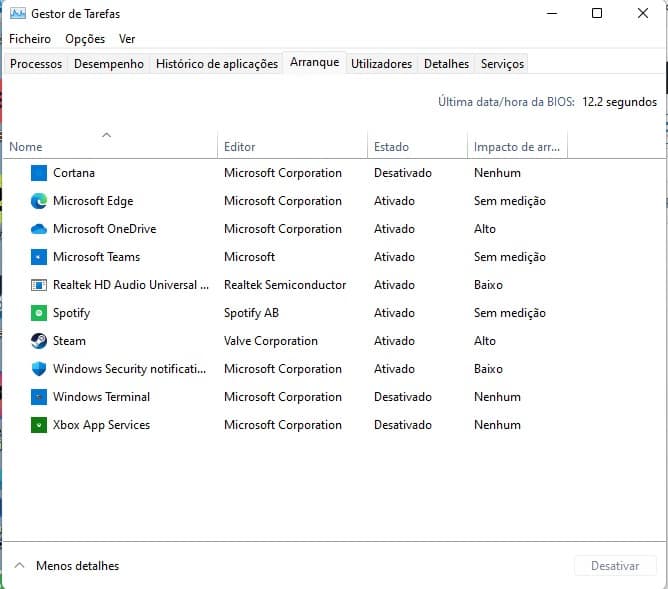Image resolution: width=668 pixels, height=589 pixels.
Task: Open the Ver menu
Action: point(127,39)
